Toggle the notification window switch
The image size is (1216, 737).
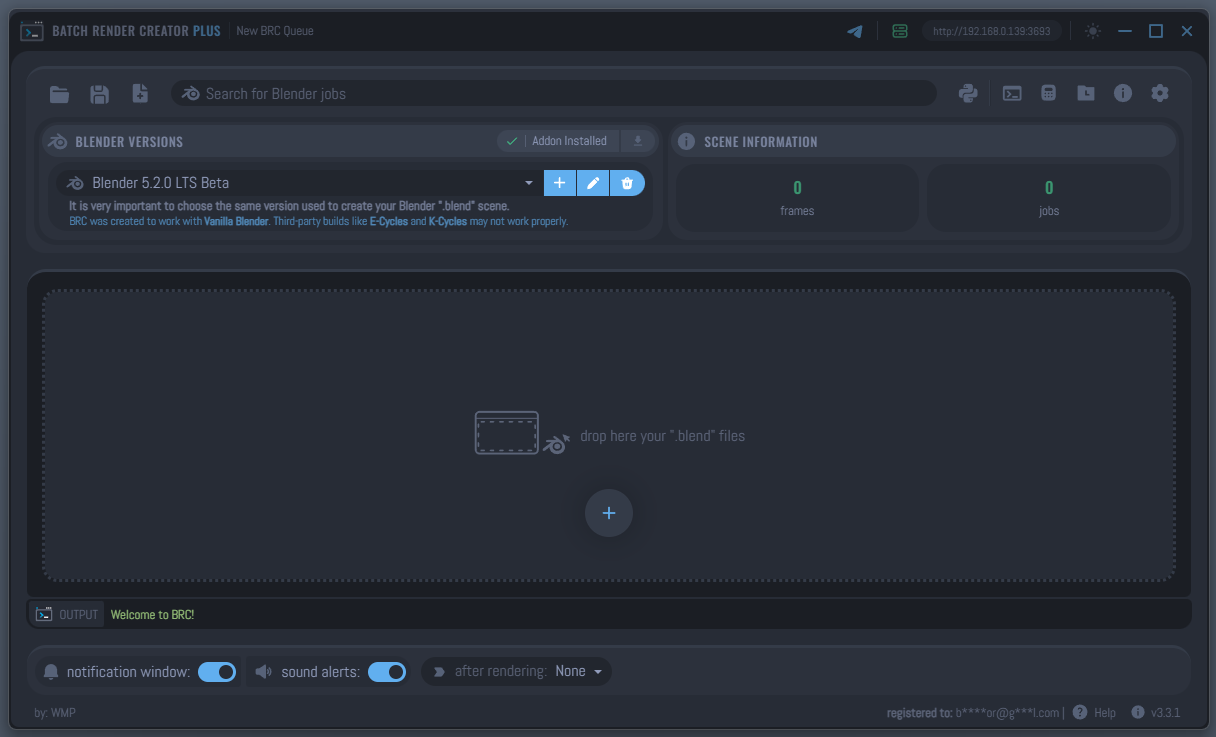[217, 672]
